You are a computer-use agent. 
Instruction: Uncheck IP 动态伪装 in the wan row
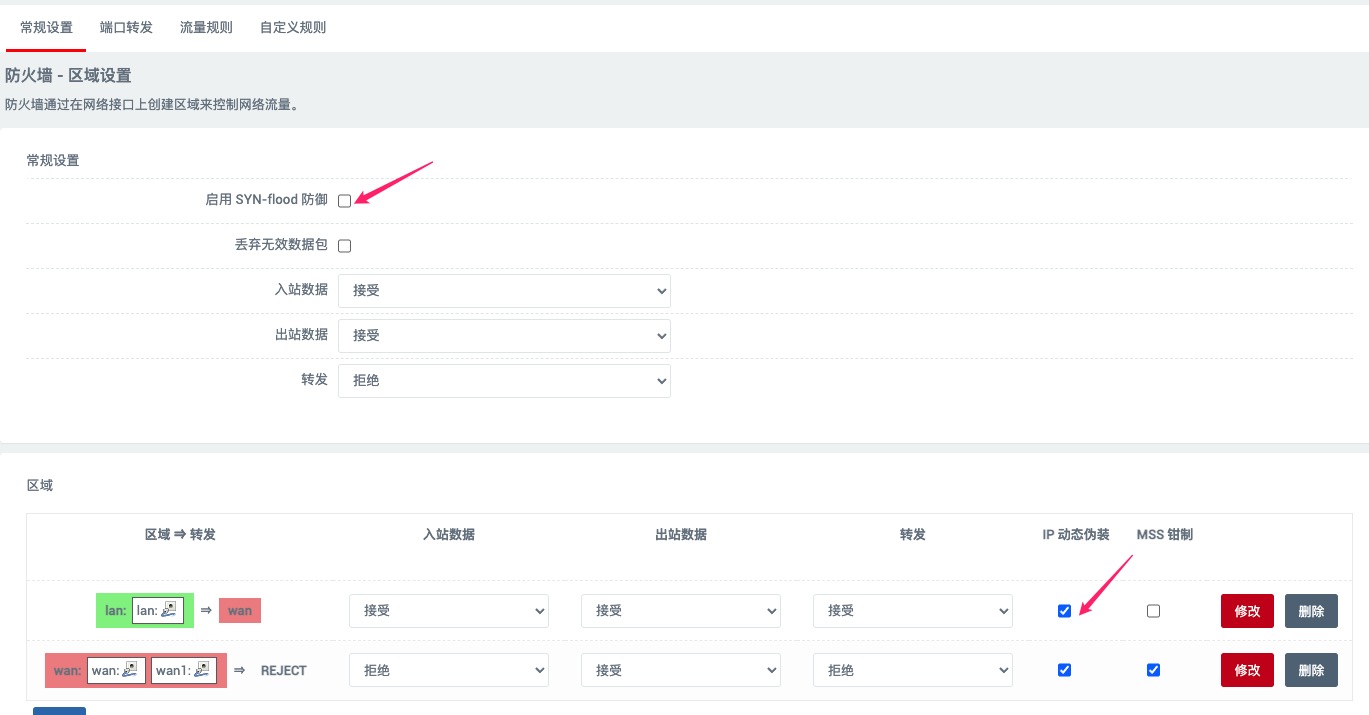pyautogui.click(x=1064, y=670)
